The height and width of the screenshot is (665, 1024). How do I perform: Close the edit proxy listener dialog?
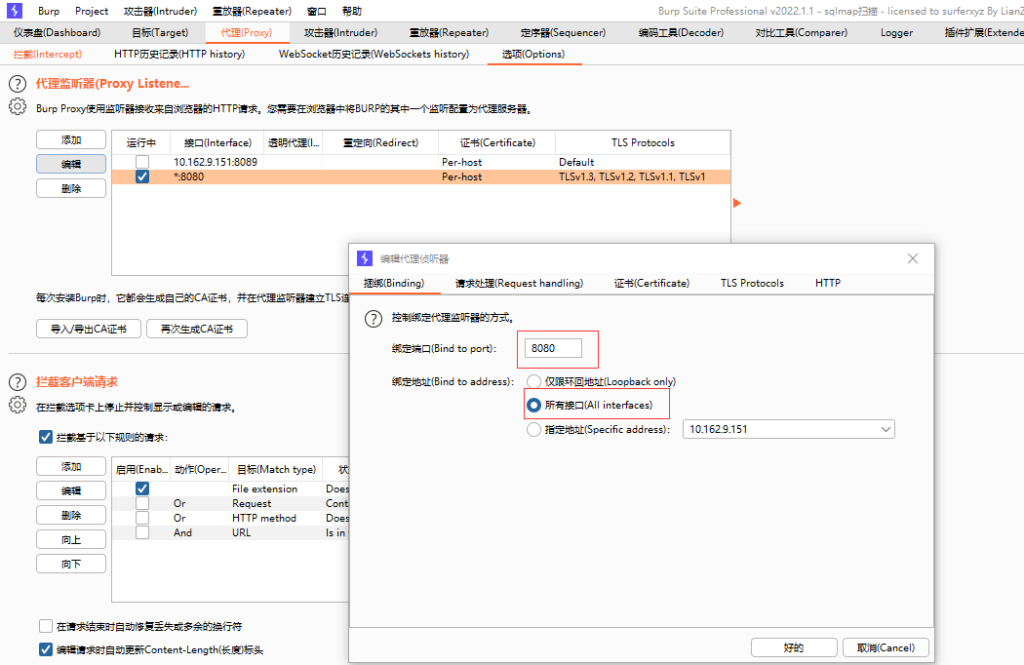click(912, 259)
